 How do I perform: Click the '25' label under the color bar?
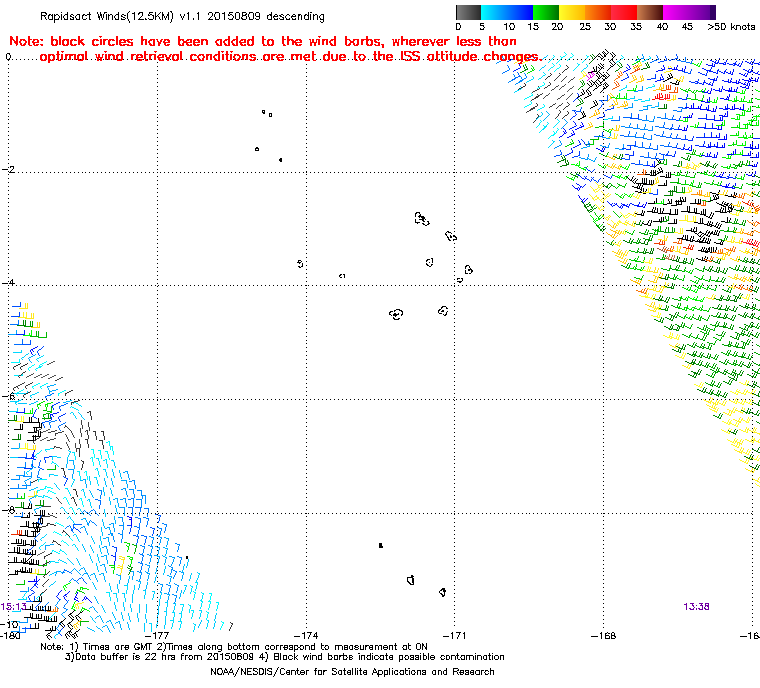pyautogui.click(x=585, y=27)
